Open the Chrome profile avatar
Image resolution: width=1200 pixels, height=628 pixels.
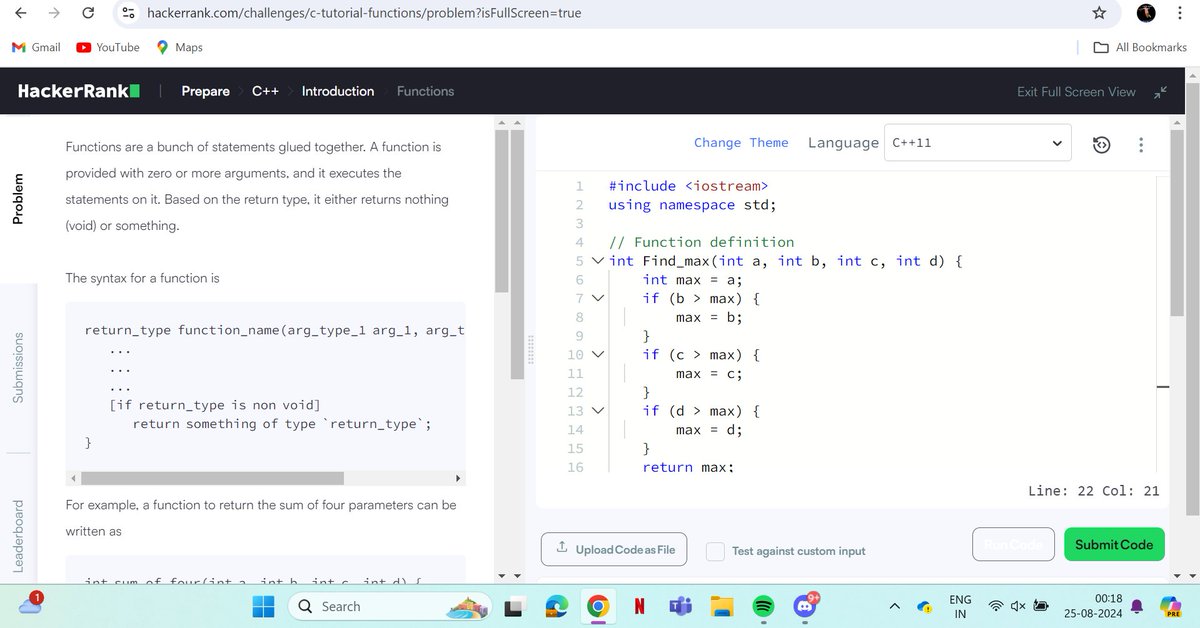[x=1146, y=13]
